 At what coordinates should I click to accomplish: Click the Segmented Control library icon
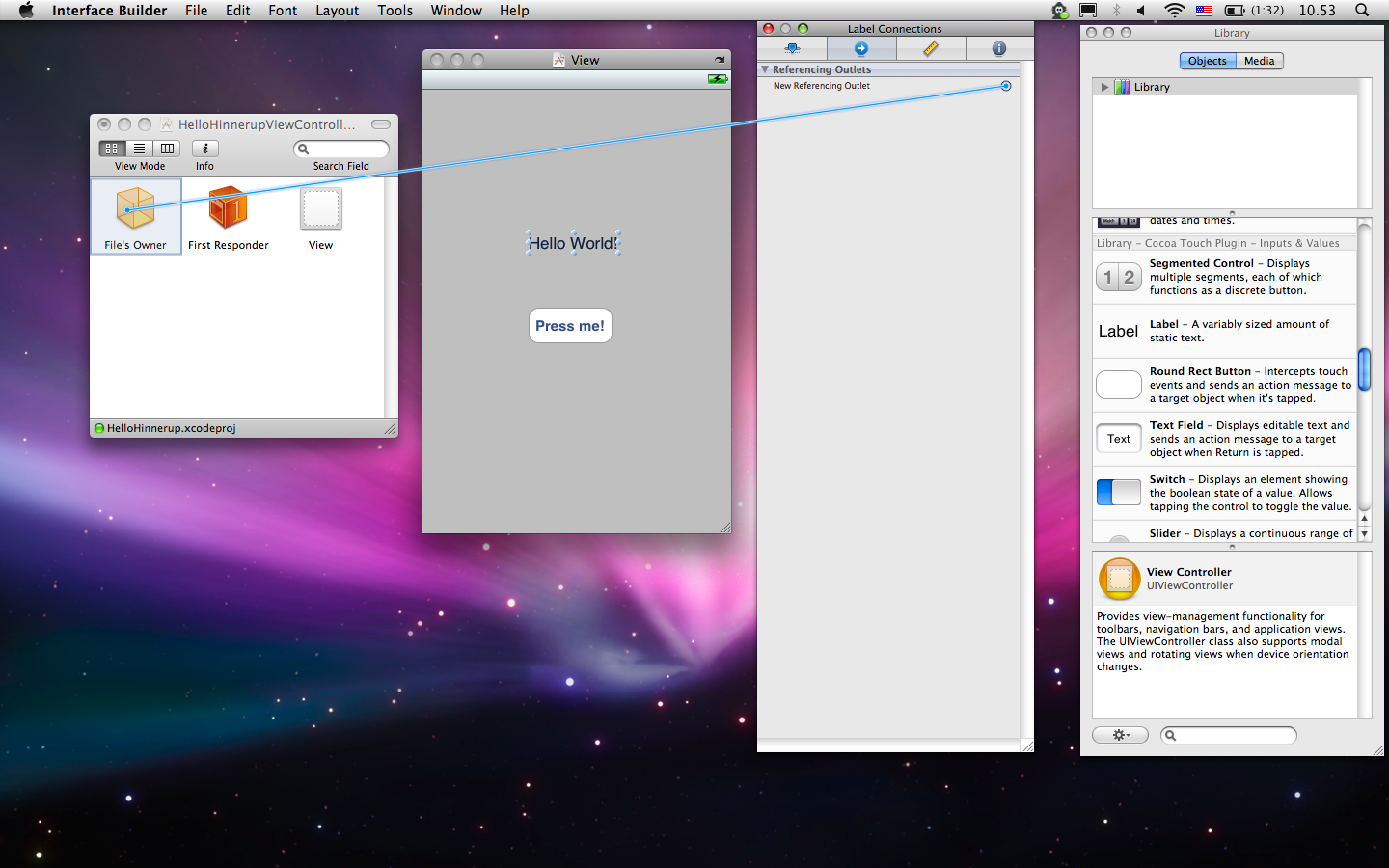coord(1119,278)
